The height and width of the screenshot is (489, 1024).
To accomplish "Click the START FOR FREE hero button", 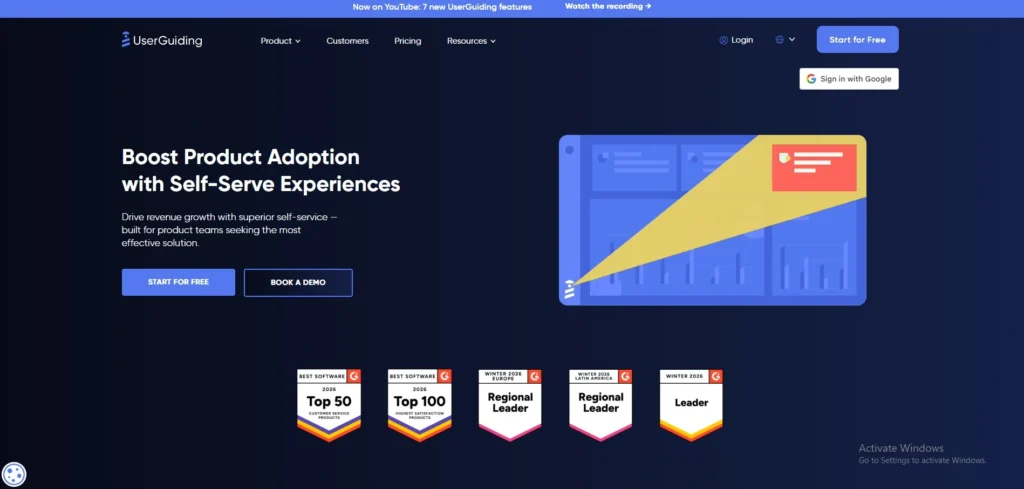I will pos(178,282).
